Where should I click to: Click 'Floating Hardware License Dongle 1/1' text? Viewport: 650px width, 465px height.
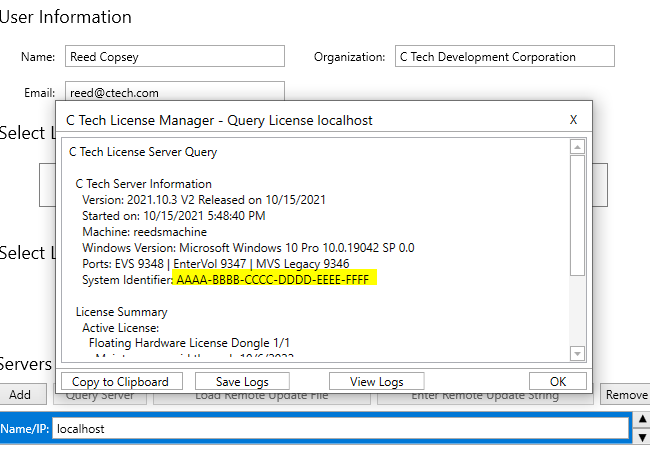(x=189, y=343)
